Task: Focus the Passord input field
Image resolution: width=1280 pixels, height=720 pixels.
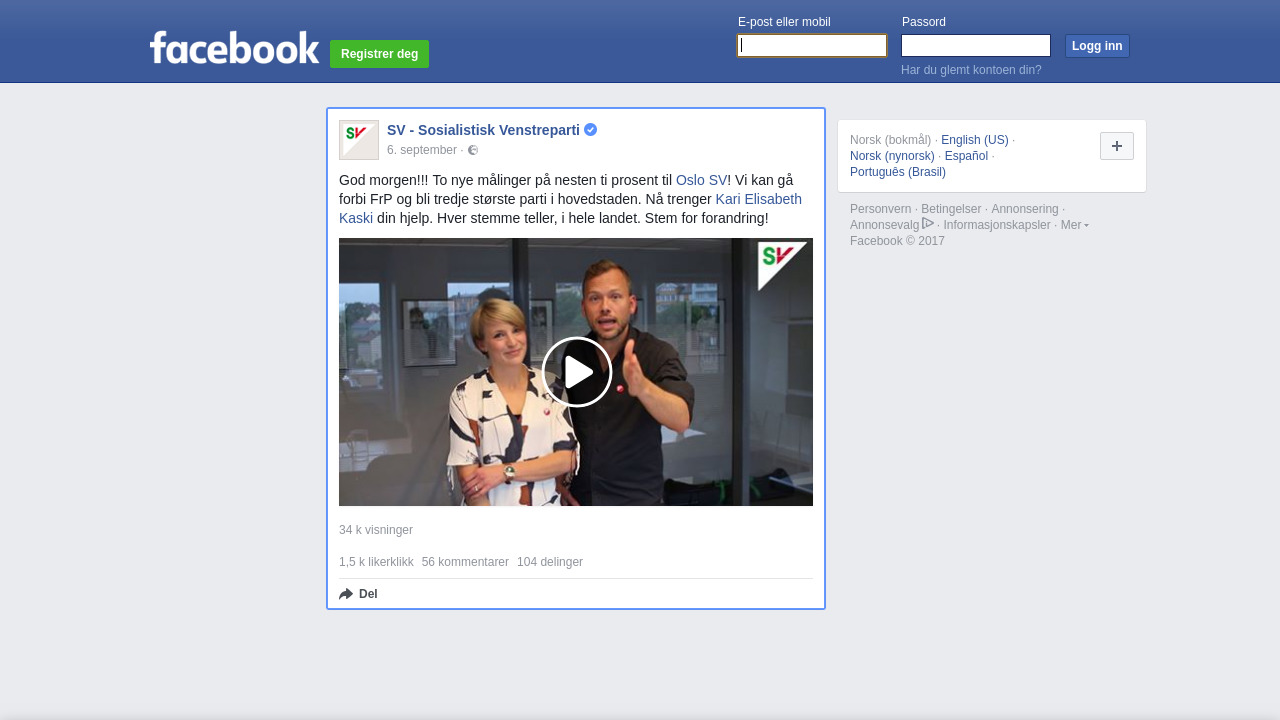Action: (x=976, y=45)
